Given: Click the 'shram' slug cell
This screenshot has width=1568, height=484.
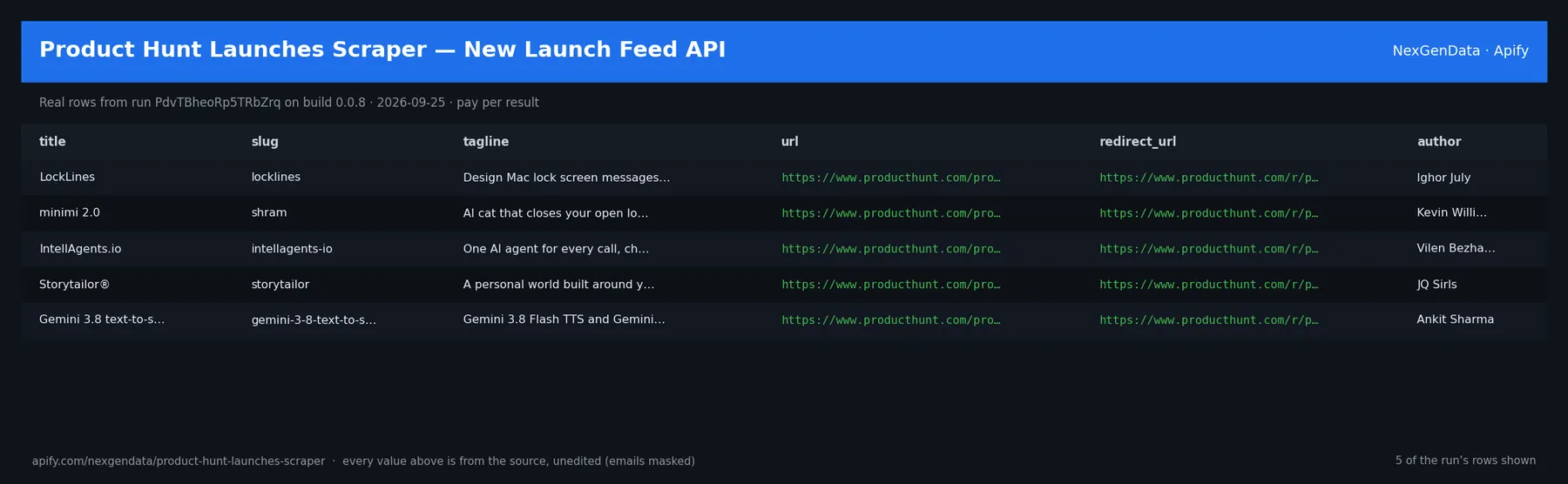Looking at the screenshot, I should point(269,213).
